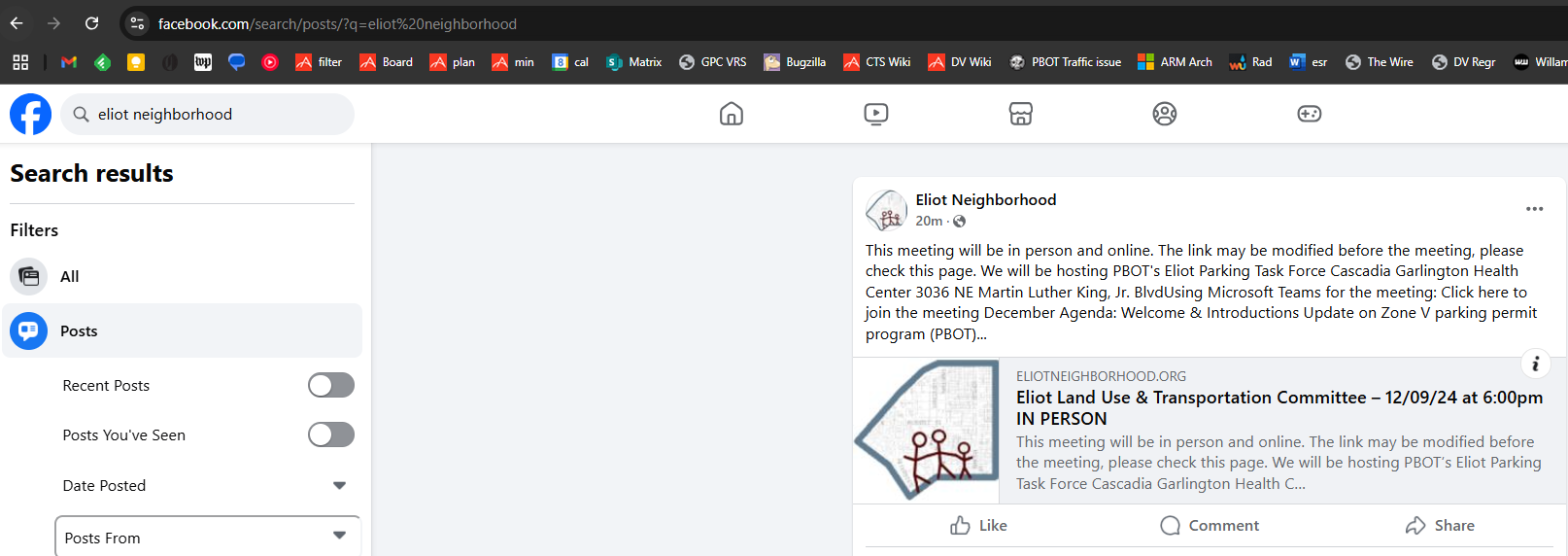
Task: Open the Facebook Gaming icon
Action: tap(1309, 114)
